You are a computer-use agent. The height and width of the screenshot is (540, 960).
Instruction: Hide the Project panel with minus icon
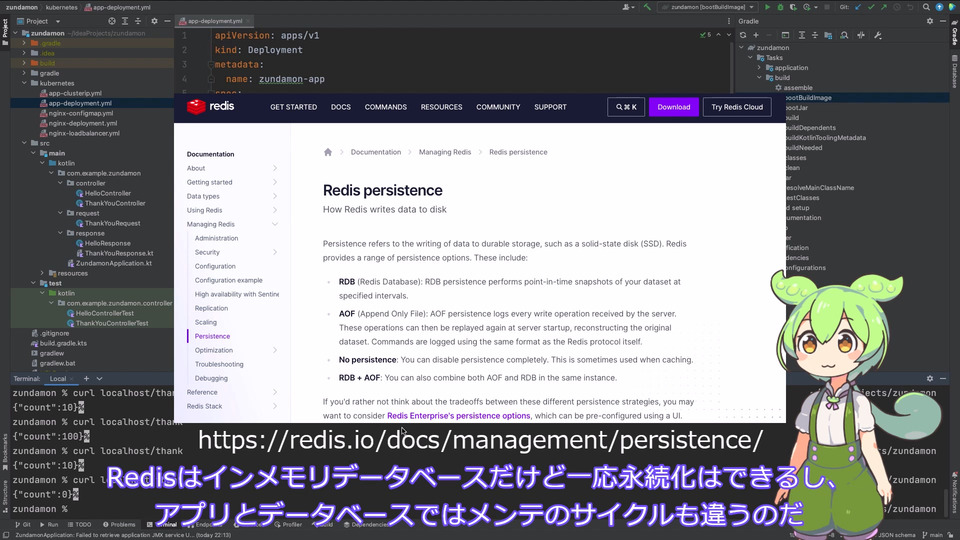click(167, 21)
